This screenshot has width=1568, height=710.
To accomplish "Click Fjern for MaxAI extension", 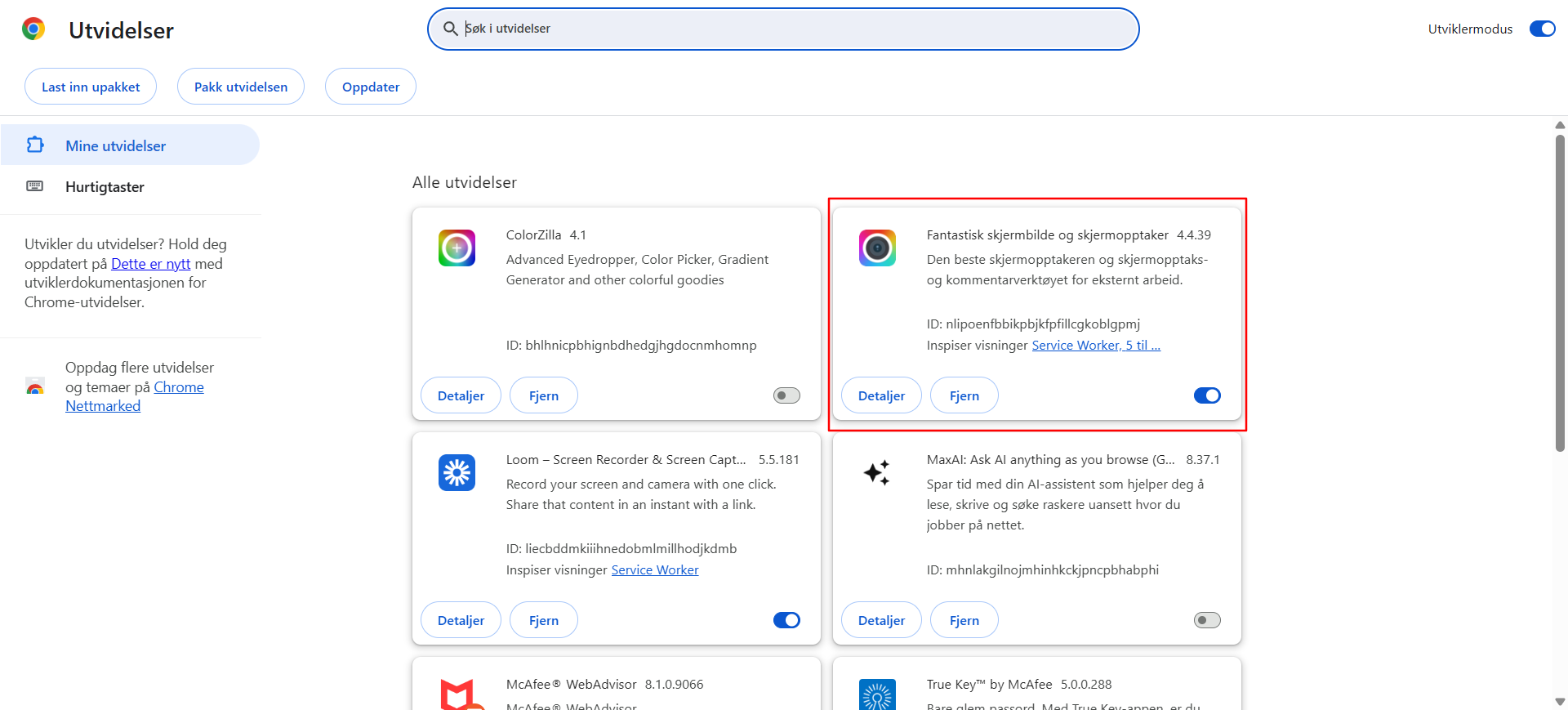I will click(964, 620).
